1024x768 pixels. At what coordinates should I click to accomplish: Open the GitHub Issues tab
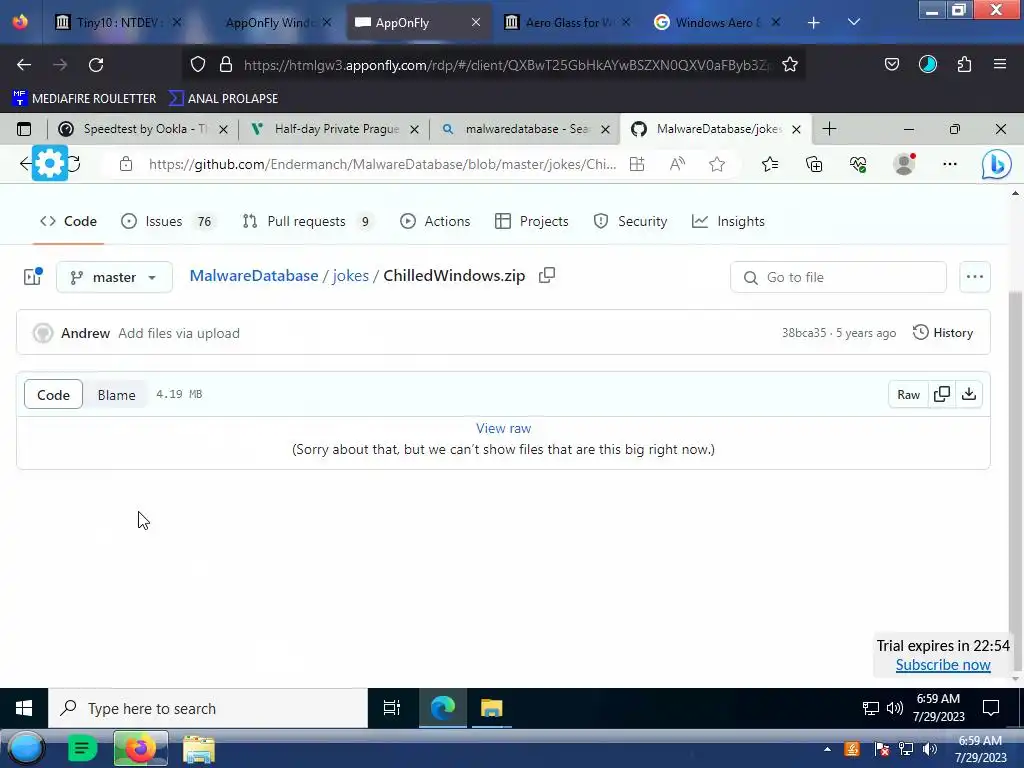168,221
